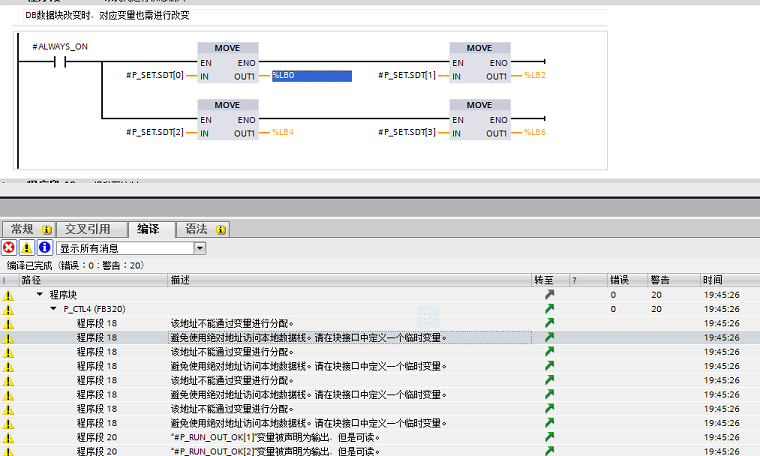Click the #P_SET.SDT[0] input operand

pos(155,75)
